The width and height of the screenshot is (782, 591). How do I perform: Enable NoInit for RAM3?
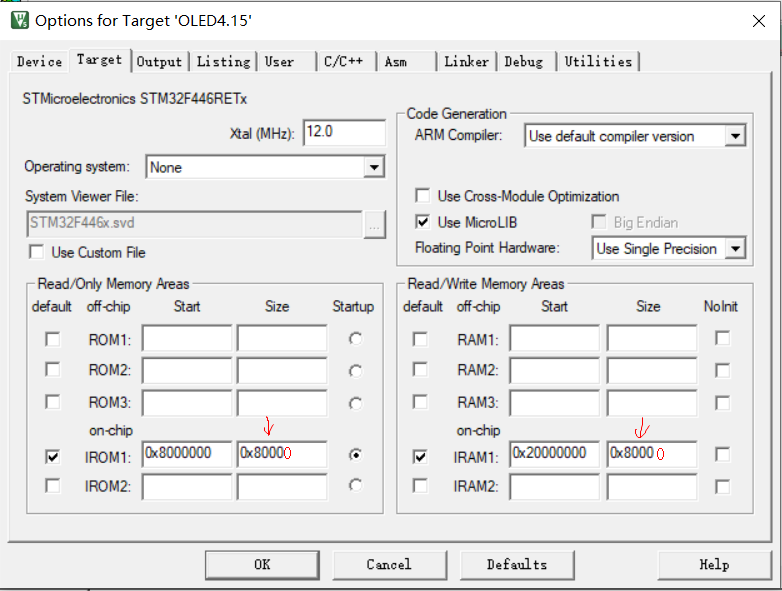(722, 402)
